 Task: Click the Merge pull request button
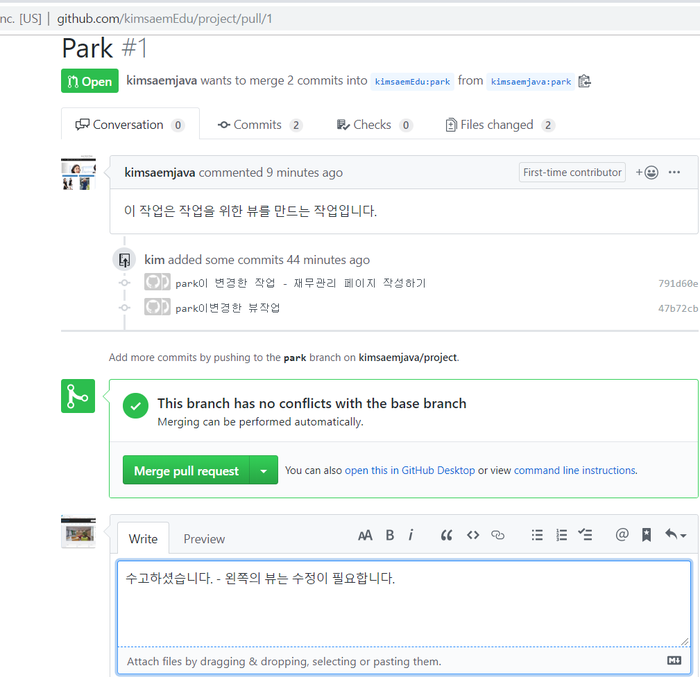point(186,471)
